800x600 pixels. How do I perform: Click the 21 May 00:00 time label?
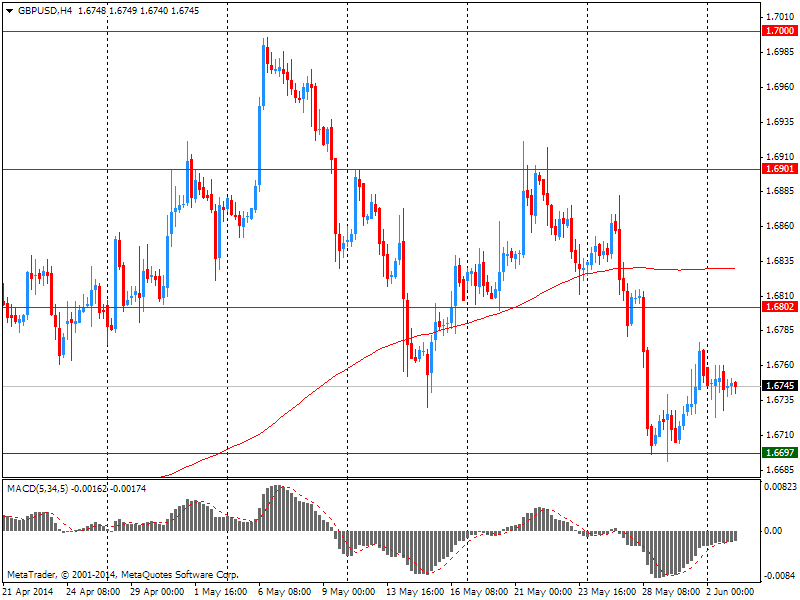click(543, 592)
